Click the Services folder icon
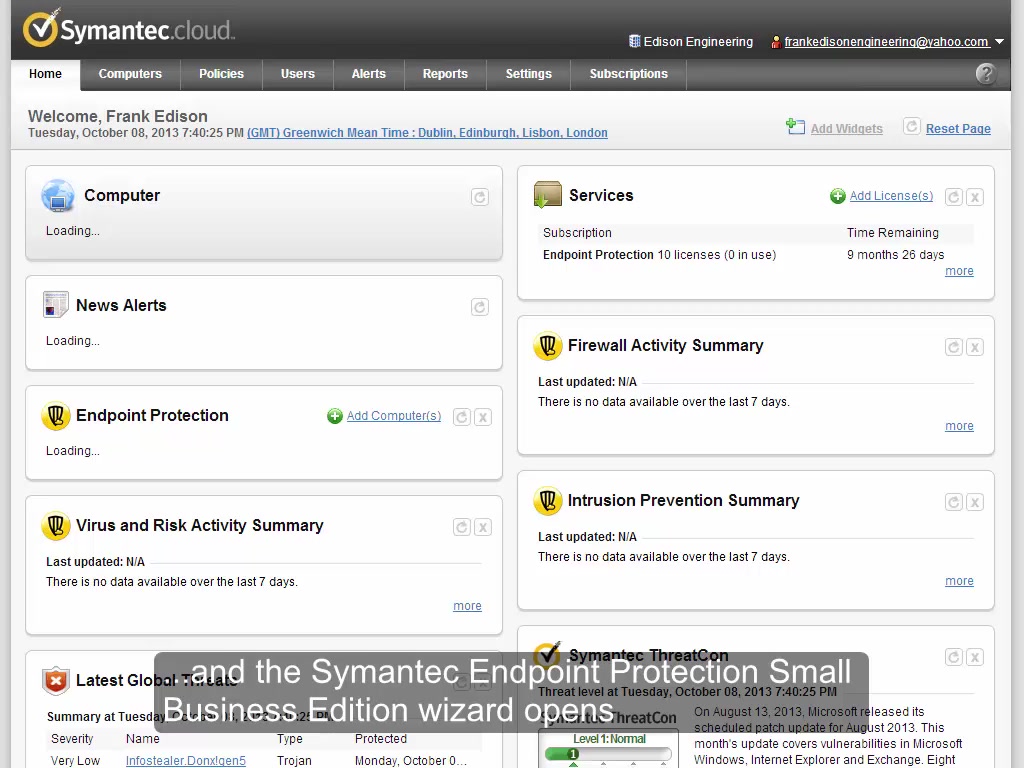The image size is (1024, 768). coord(547,195)
